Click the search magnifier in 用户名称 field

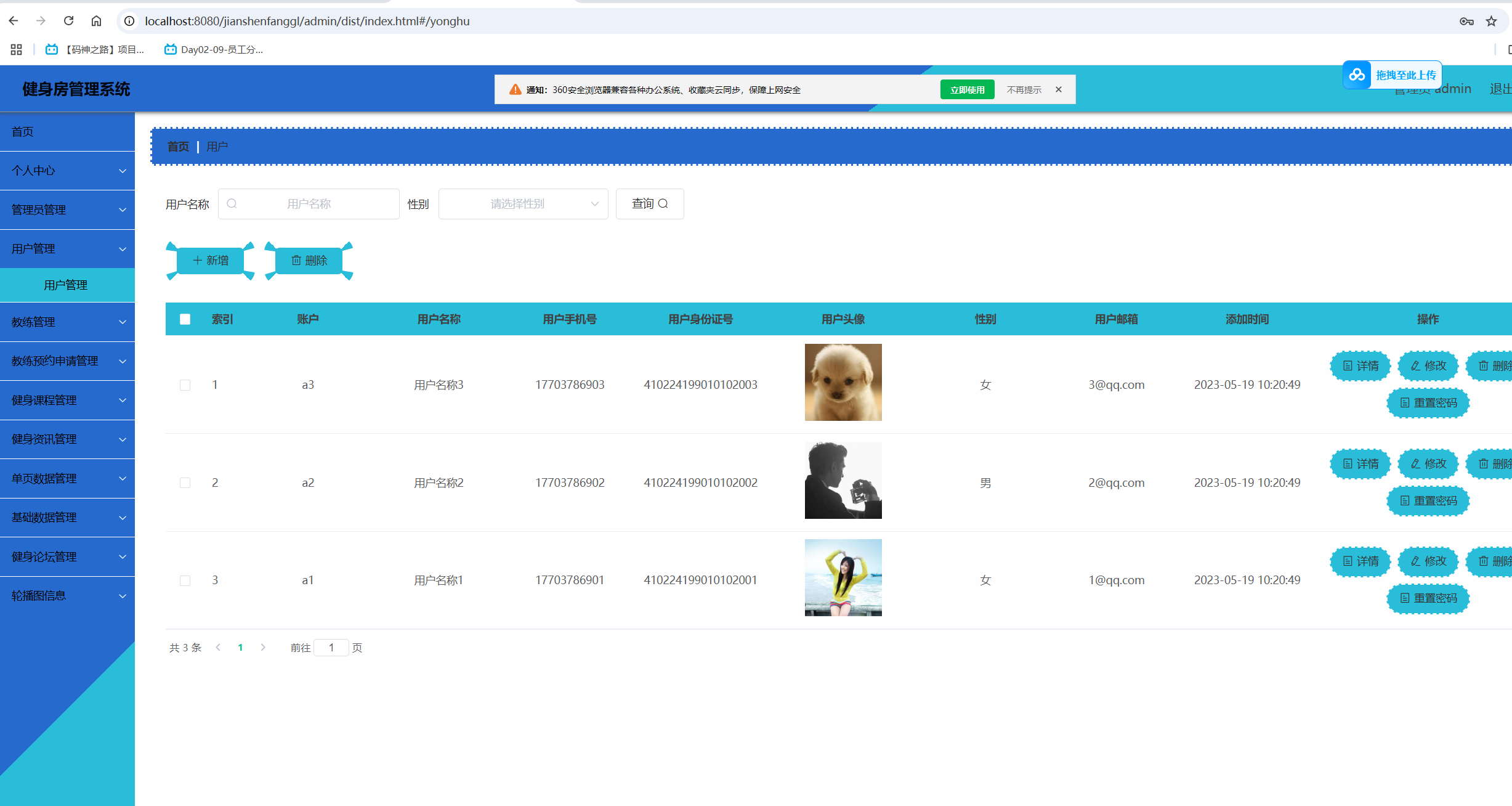point(232,204)
